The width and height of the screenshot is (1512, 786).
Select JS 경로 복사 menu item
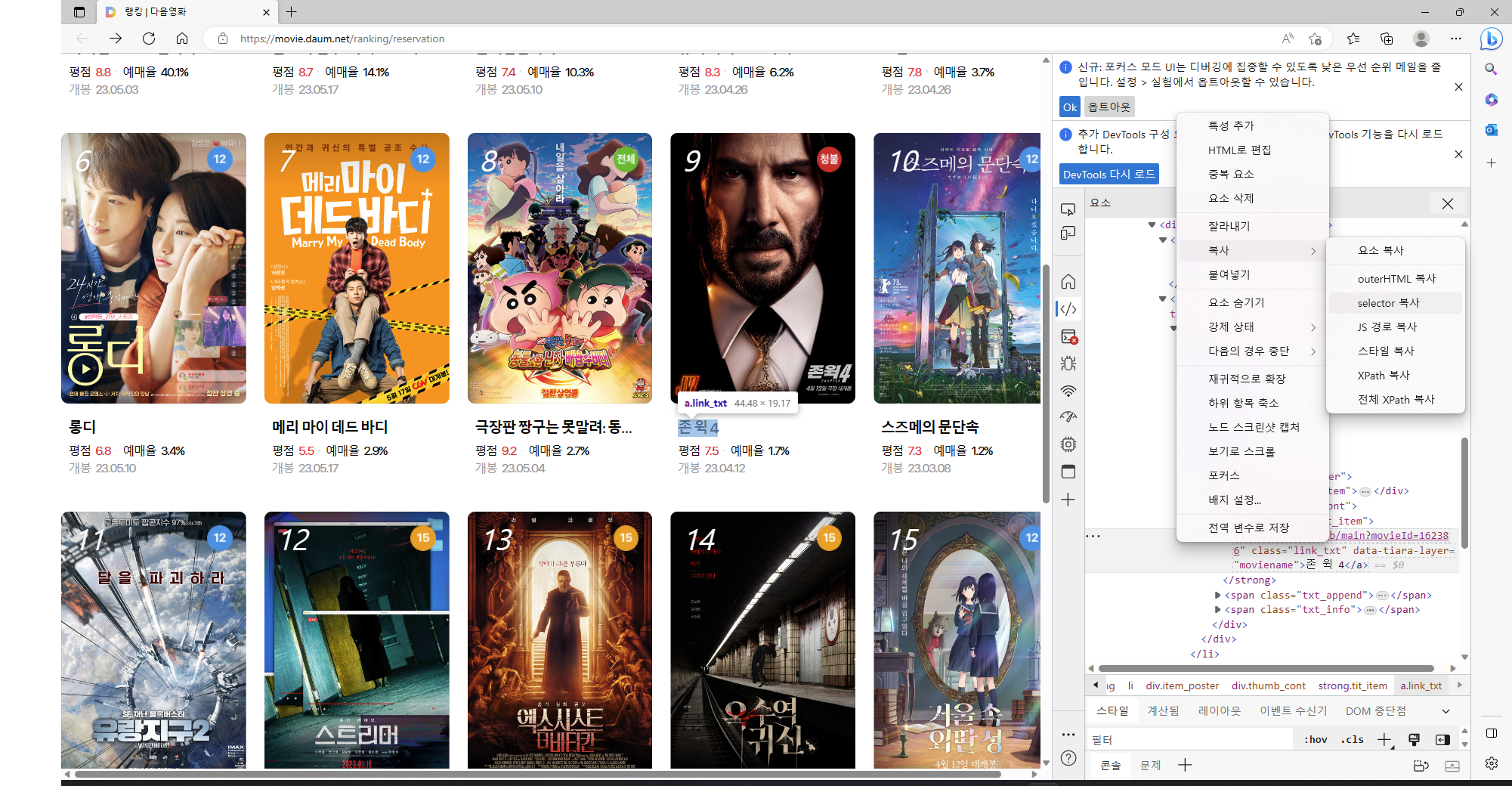point(1395,327)
